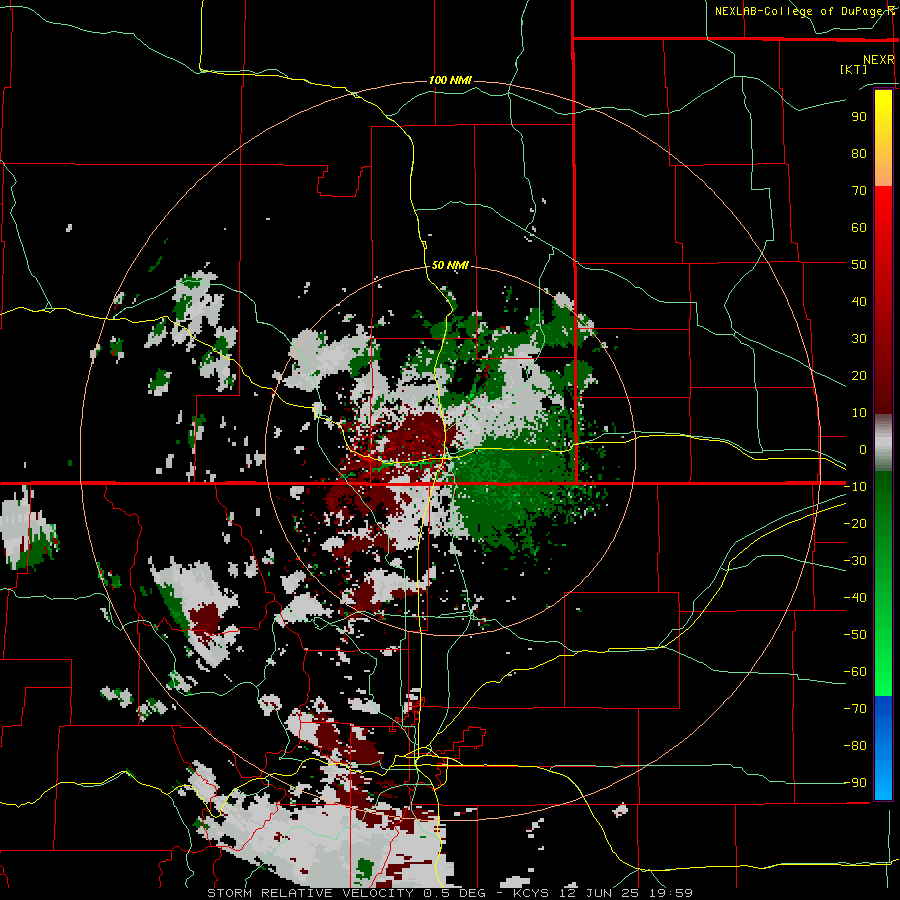Click the -20 value on velocity scale
This screenshot has height=900, width=900.
856,523
